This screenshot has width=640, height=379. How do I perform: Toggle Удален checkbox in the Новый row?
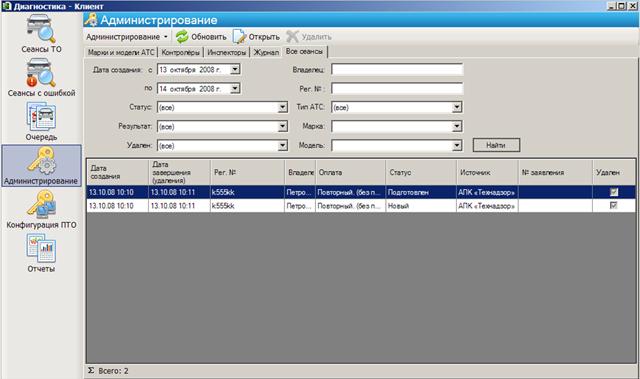(x=613, y=206)
